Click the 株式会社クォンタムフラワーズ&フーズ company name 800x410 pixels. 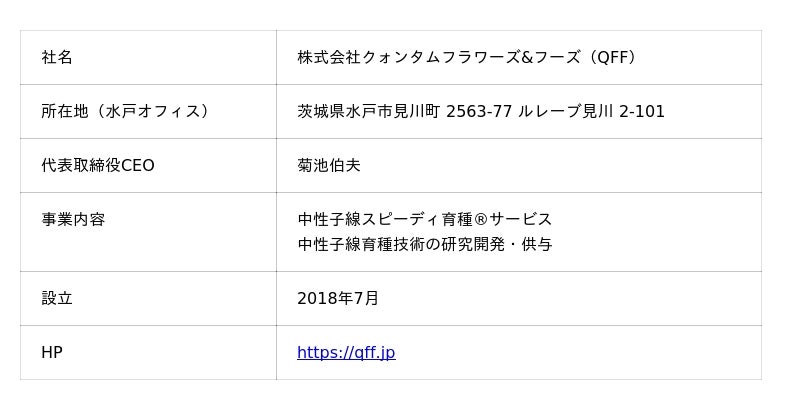(438, 57)
